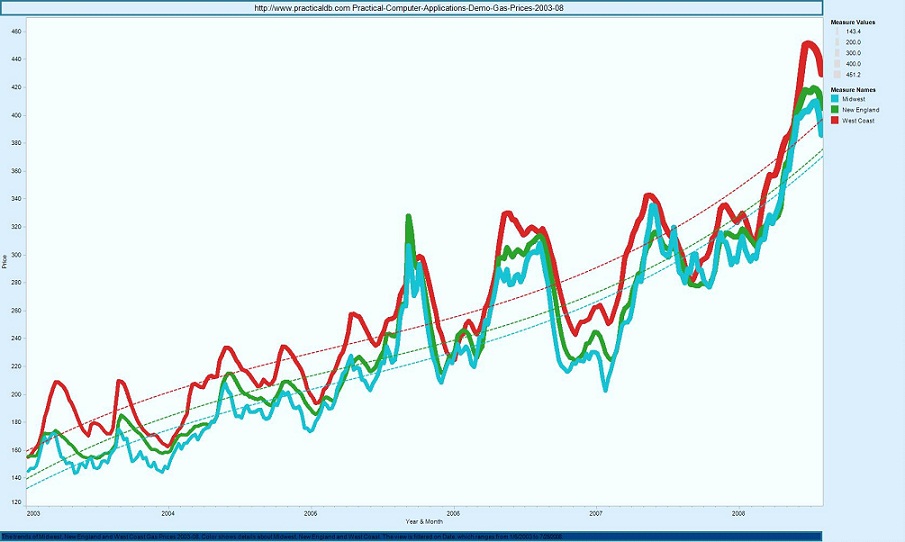
Task: Click the 460 tick on Price axis
Action: pos(16,32)
